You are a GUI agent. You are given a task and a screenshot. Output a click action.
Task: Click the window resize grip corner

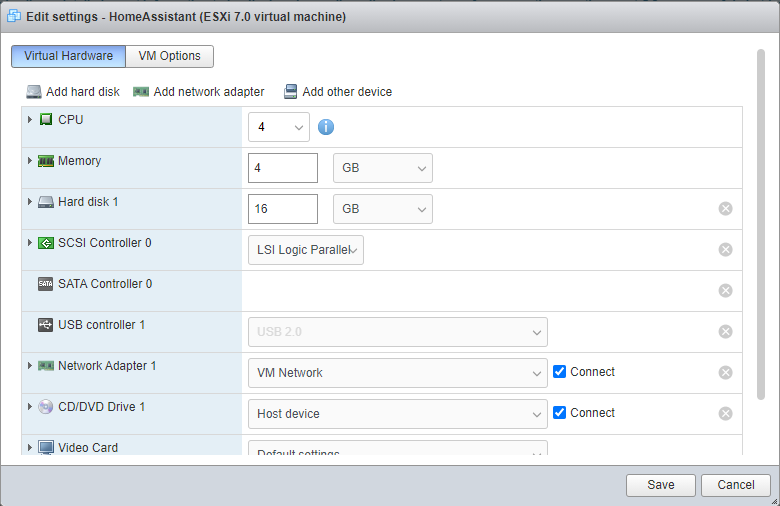pyautogui.click(x=774, y=501)
